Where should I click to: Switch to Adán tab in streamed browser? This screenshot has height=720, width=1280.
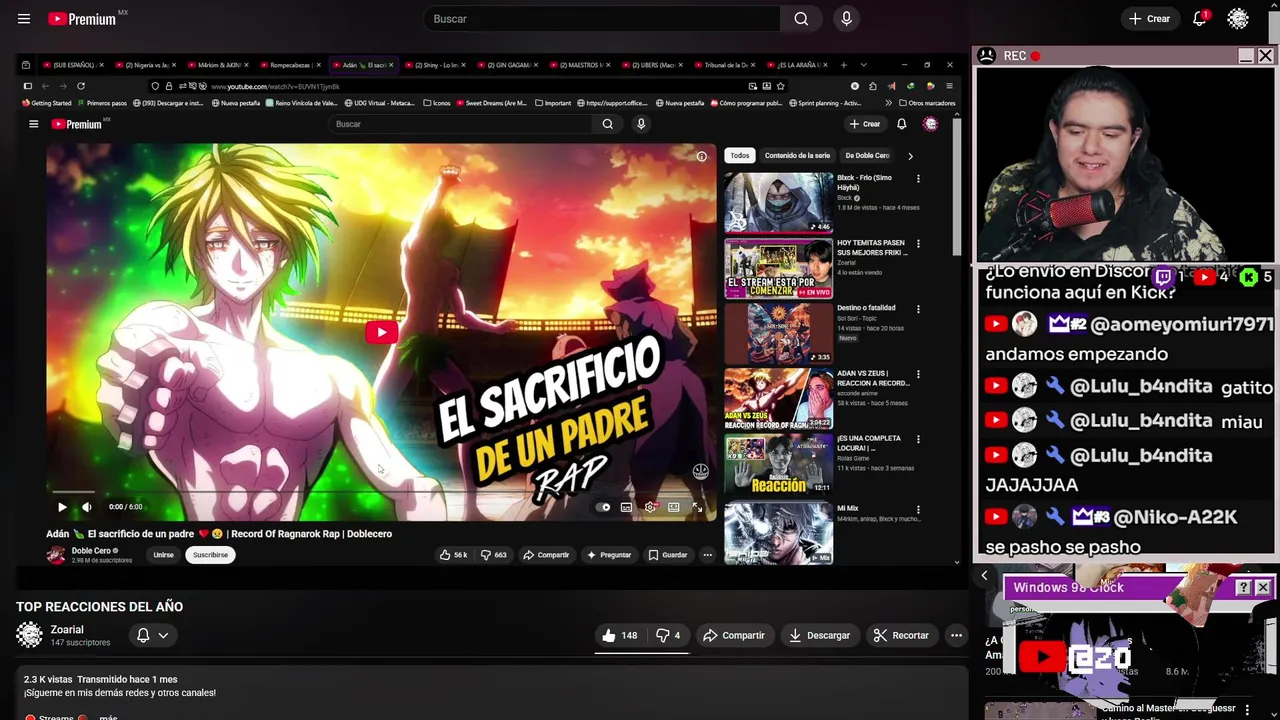(x=363, y=65)
